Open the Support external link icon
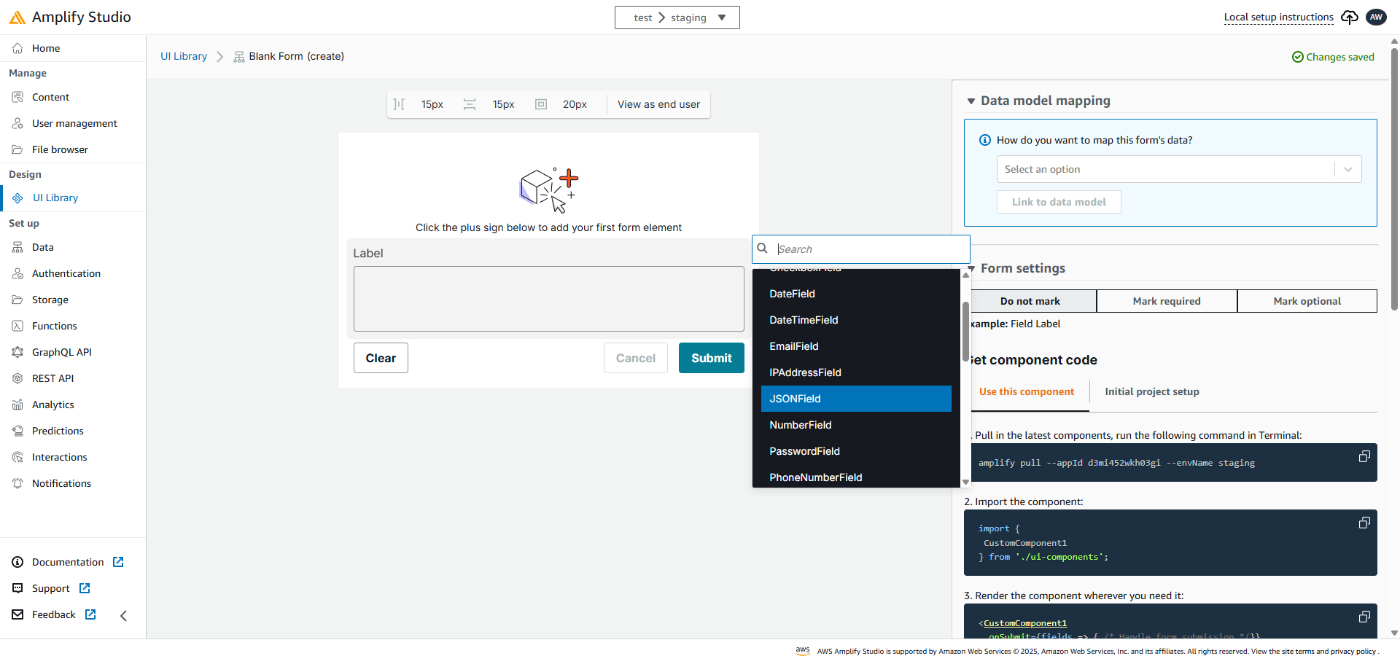 84,588
